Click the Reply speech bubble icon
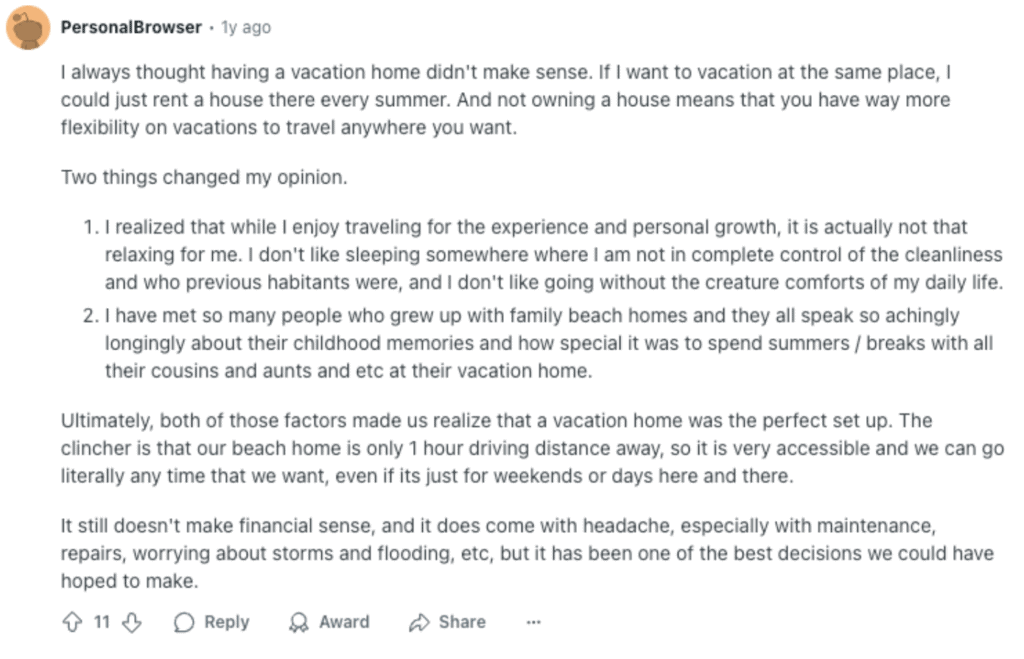 184,622
